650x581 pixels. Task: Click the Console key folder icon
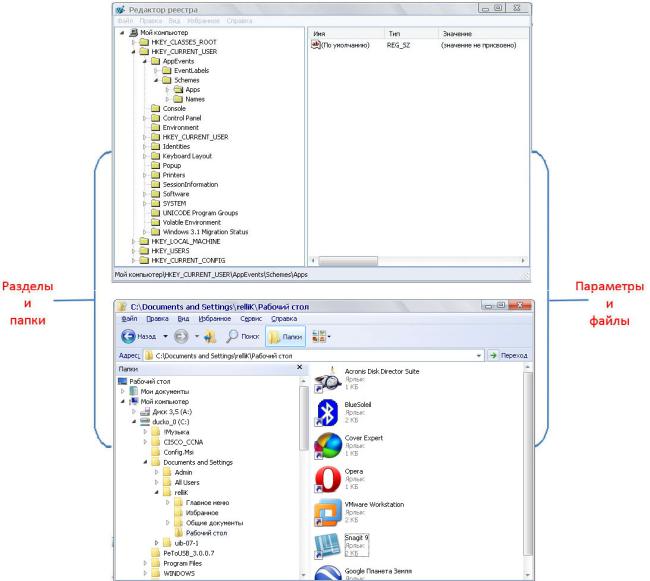pyautogui.click(x=156, y=109)
